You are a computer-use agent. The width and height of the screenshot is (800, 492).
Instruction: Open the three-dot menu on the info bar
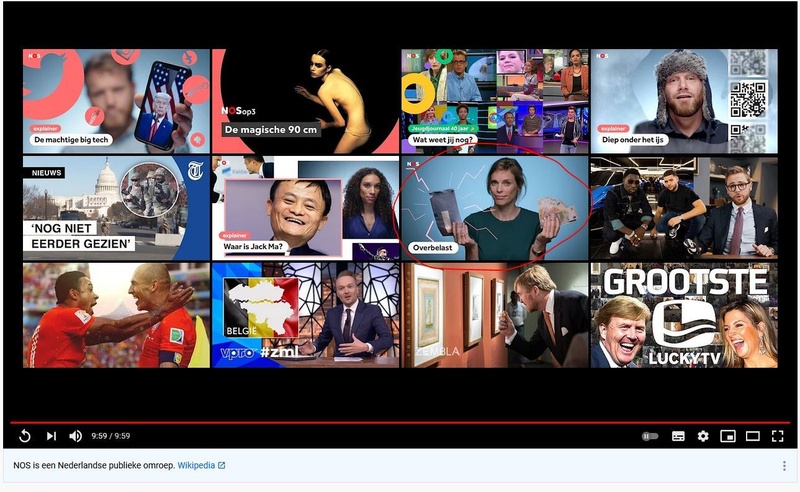click(x=784, y=465)
